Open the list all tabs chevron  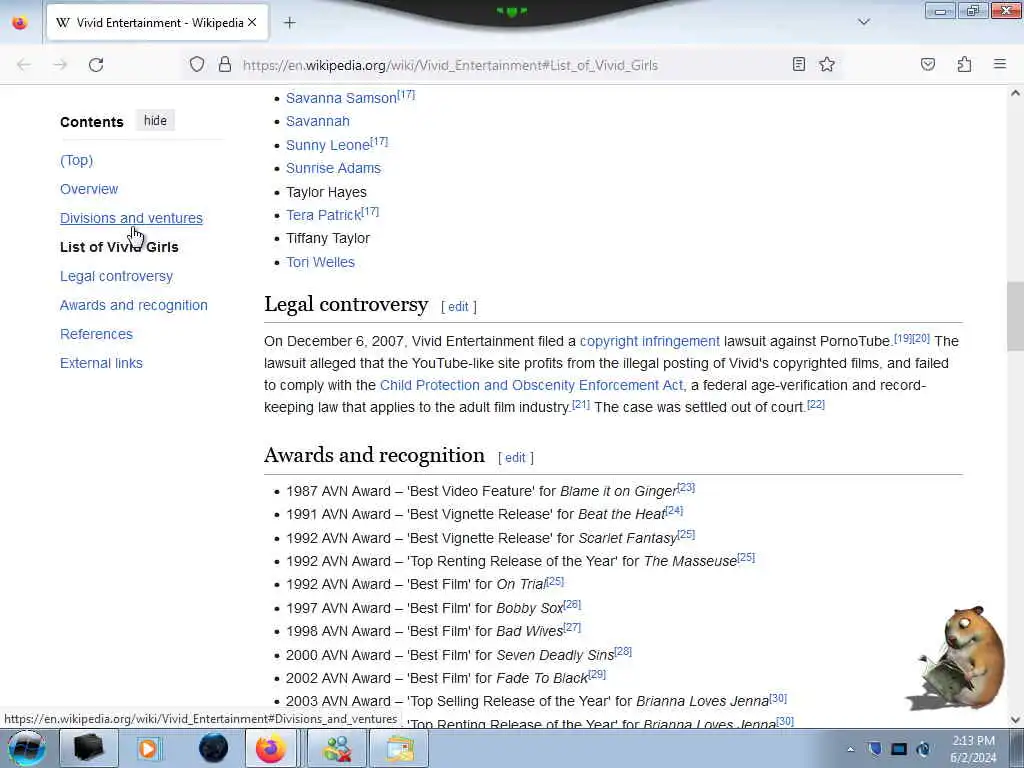[863, 22]
